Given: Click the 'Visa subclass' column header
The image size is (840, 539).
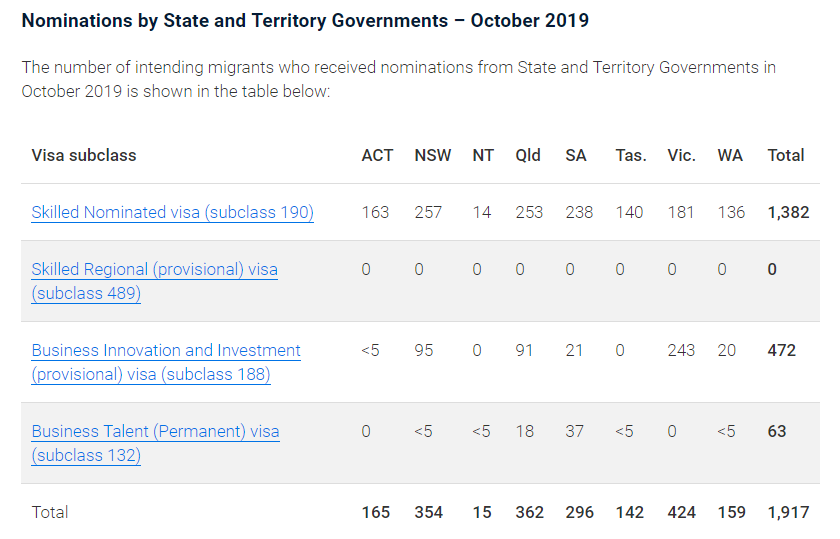Looking at the screenshot, I should (x=84, y=155).
